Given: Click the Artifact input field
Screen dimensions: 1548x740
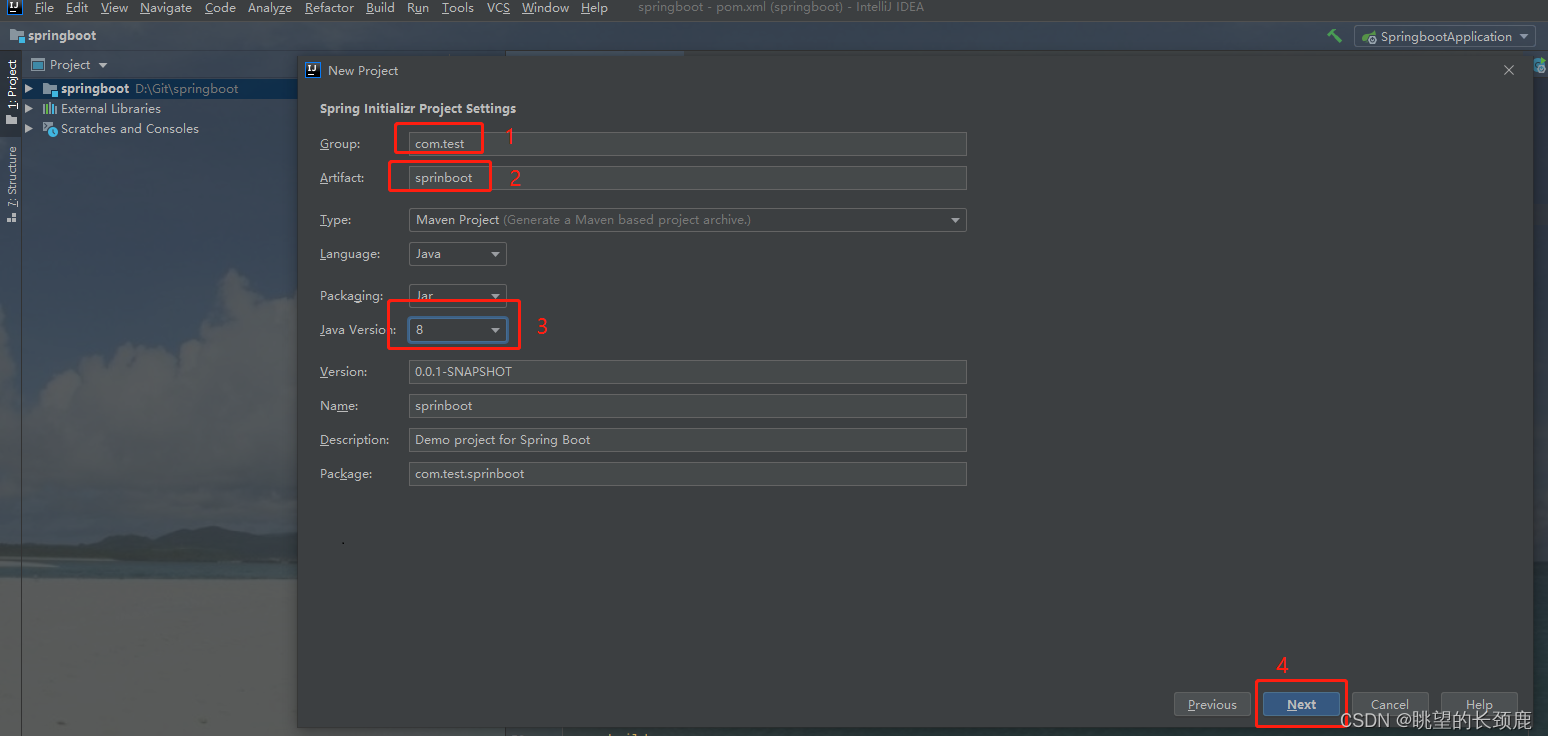Looking at the screenshot, I should click(x=688, y=178).
